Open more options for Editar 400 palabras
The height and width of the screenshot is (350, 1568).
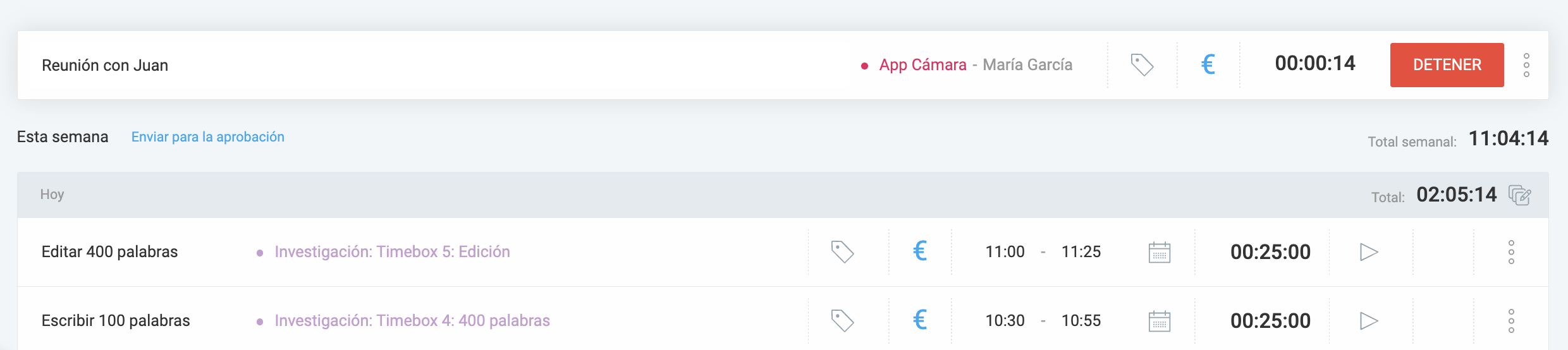pos(1511,252)
